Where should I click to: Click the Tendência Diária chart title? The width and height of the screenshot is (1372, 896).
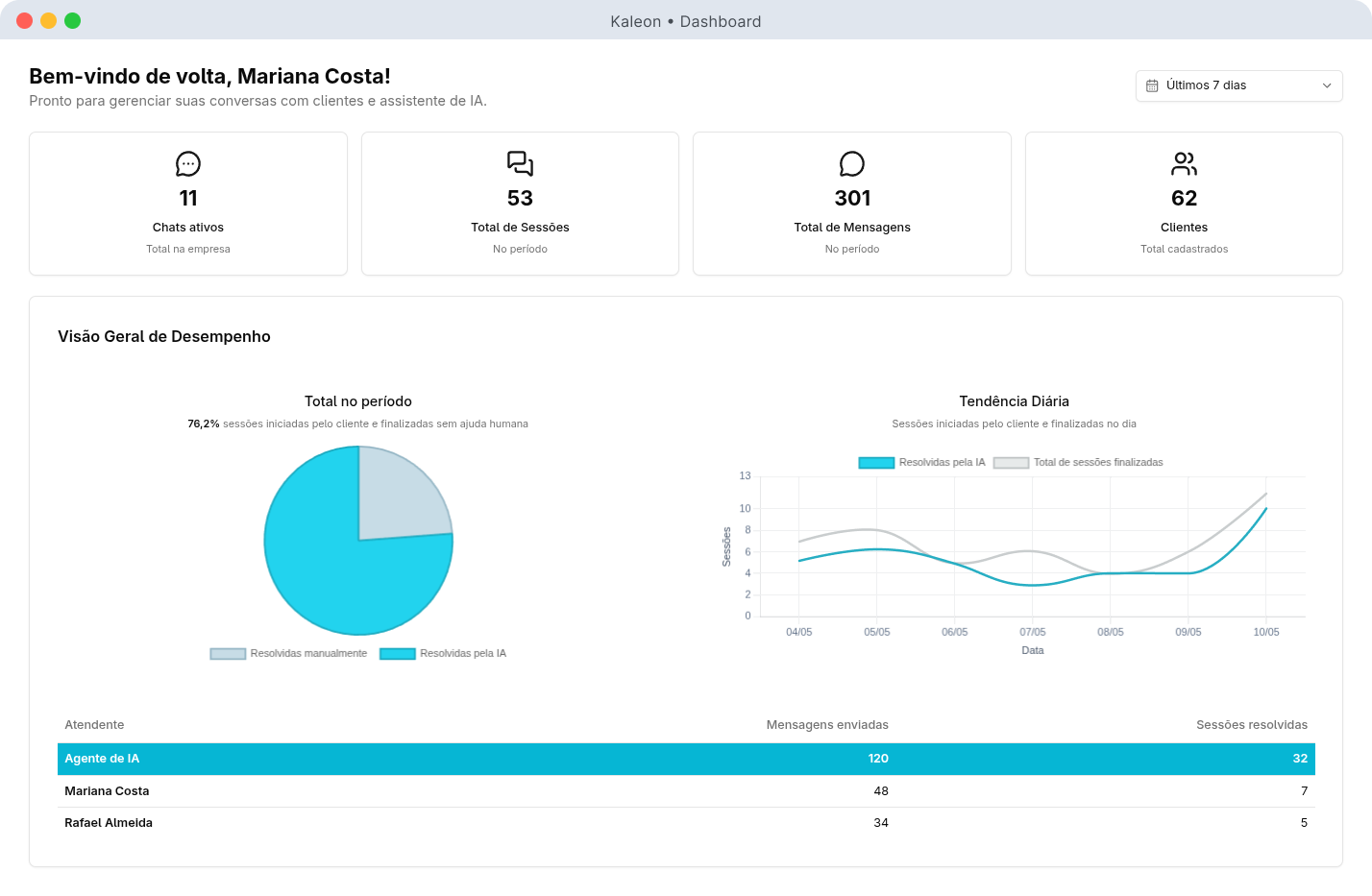click(1014, 401)
